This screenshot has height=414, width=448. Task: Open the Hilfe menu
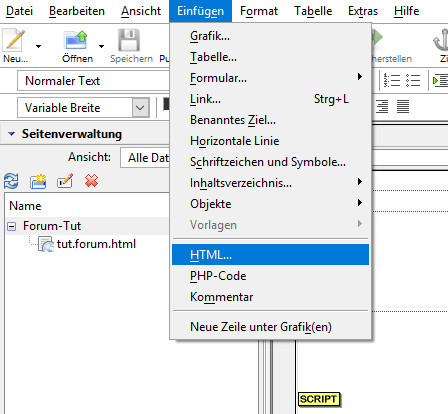(406, 11)
